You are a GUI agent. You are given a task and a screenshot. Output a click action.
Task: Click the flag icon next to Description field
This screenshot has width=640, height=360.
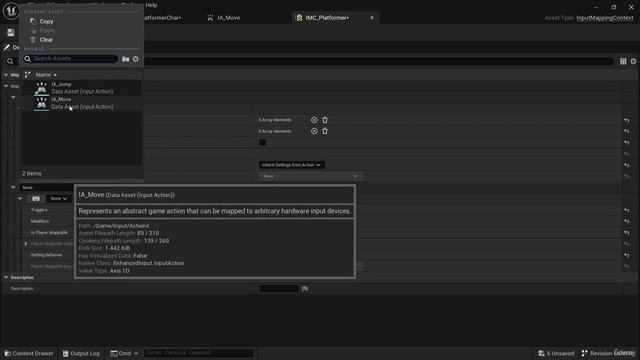(305, 289)
